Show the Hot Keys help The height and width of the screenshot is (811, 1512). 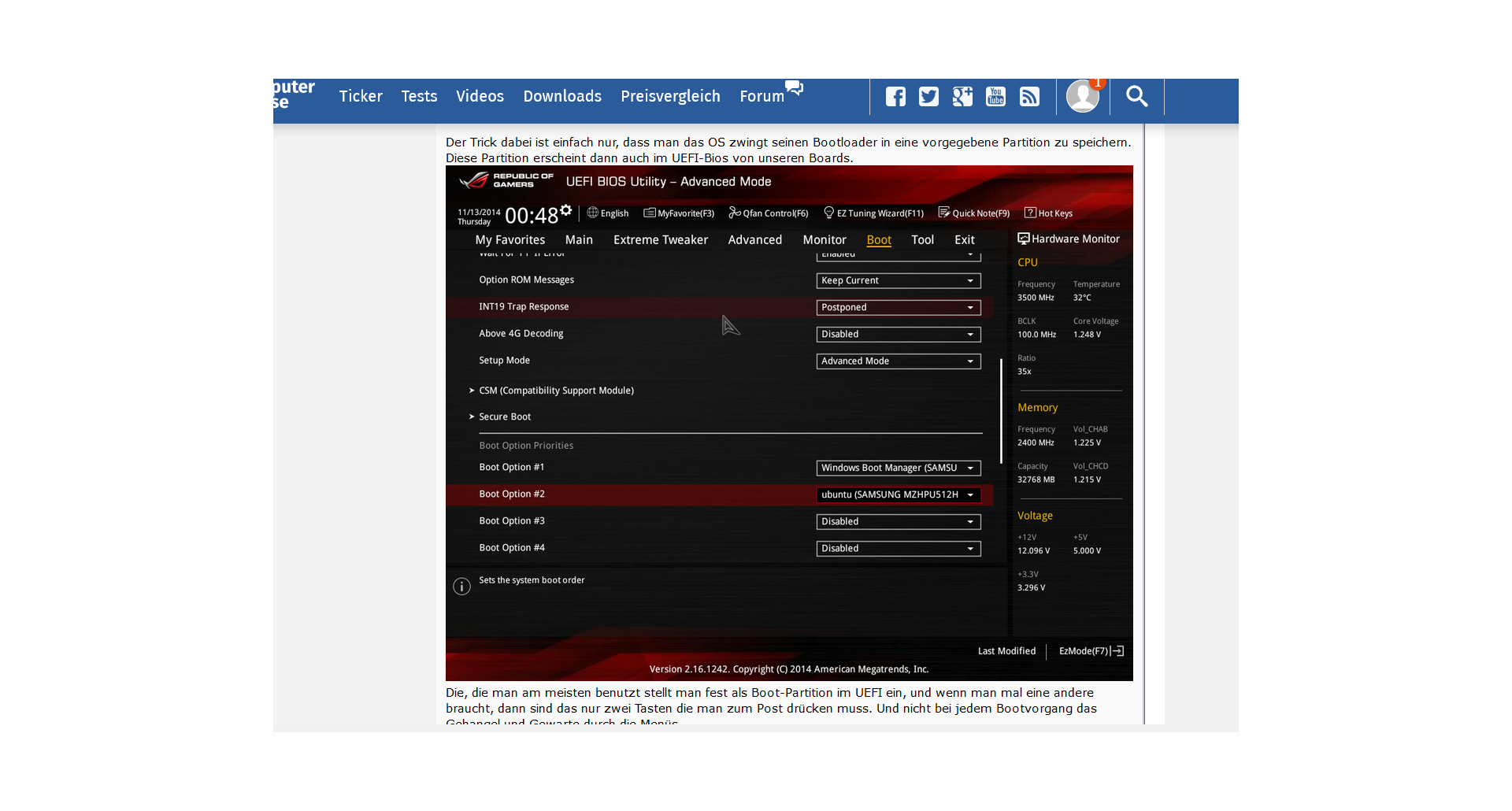(1048, 213)
